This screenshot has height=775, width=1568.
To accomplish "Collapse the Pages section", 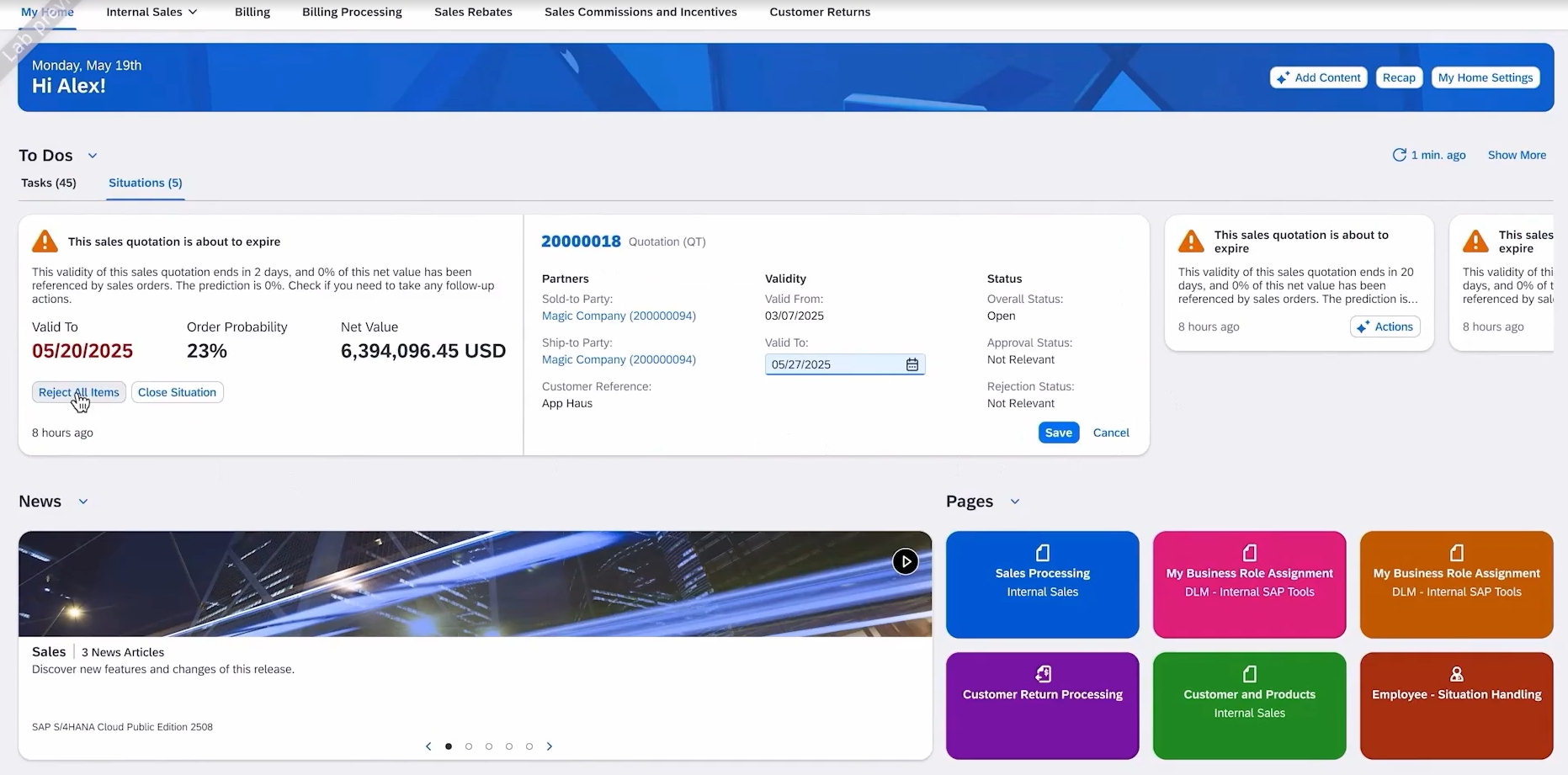I will pyautogui.click(x=1014, y=501).
